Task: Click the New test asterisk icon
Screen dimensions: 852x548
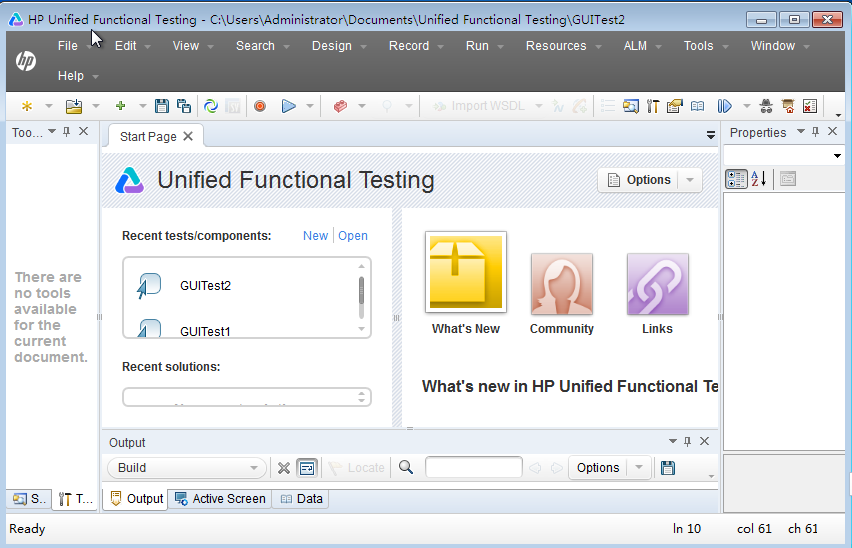Action: click(26, 106)
